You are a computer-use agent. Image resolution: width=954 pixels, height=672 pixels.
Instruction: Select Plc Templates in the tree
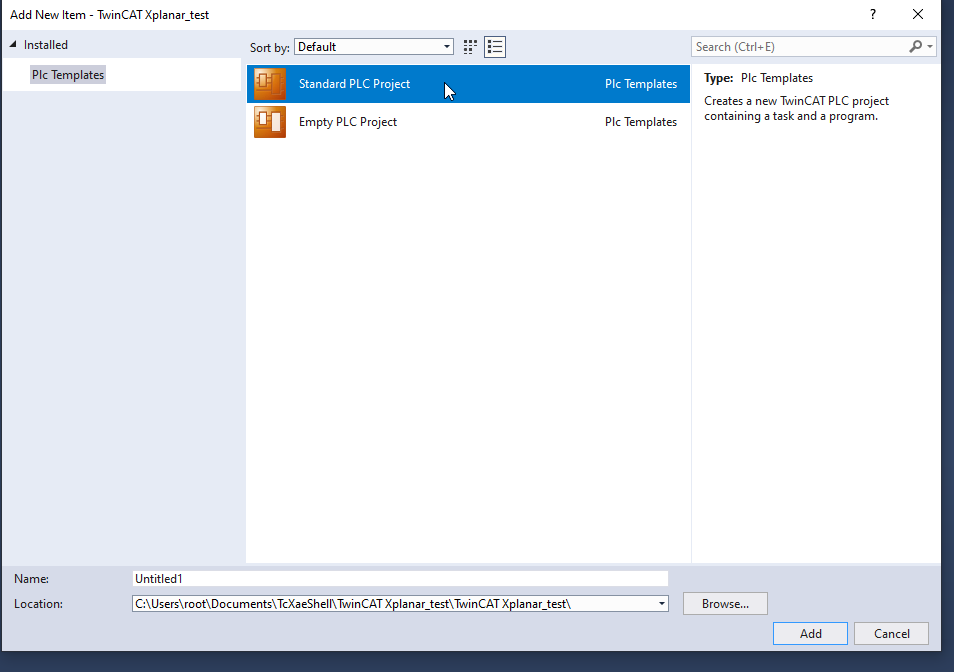(x=68, y=75)
